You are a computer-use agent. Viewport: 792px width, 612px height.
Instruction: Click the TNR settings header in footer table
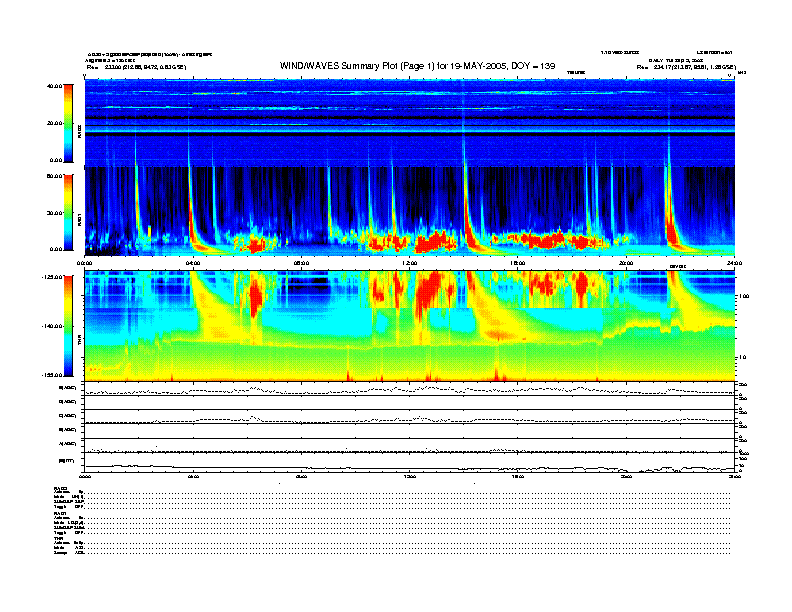pyautogui.click(x=58, y=539)
